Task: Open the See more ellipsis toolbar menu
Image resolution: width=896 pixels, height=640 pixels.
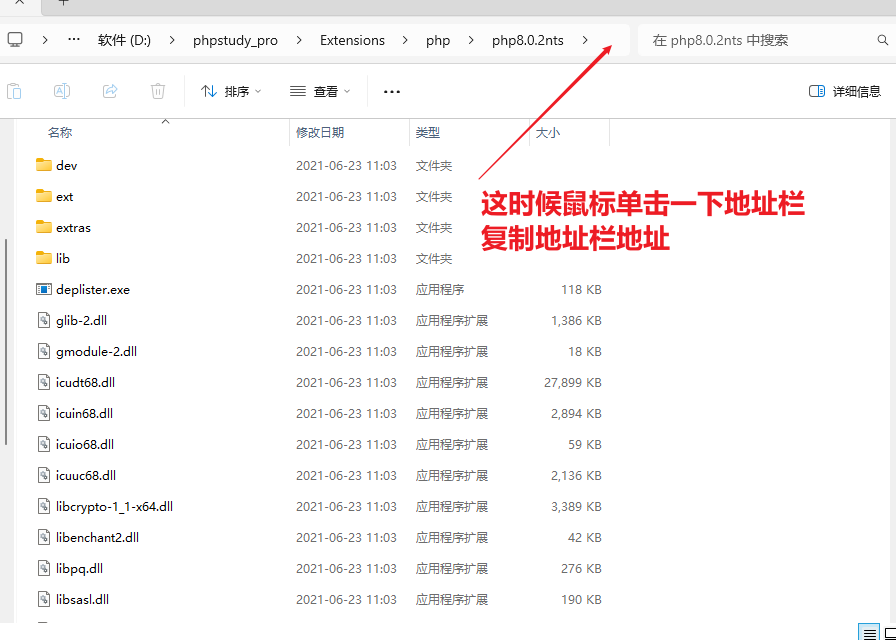Action: [x=392, y=91]
